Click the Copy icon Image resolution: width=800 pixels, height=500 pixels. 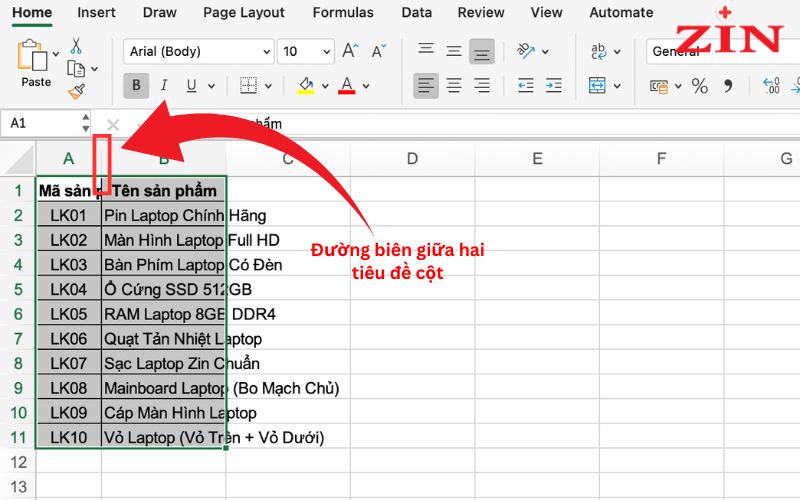point(76,68)
